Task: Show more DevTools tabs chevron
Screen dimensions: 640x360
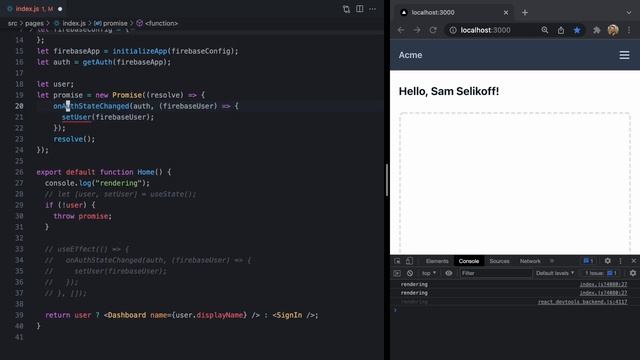Action: [552, 261]
